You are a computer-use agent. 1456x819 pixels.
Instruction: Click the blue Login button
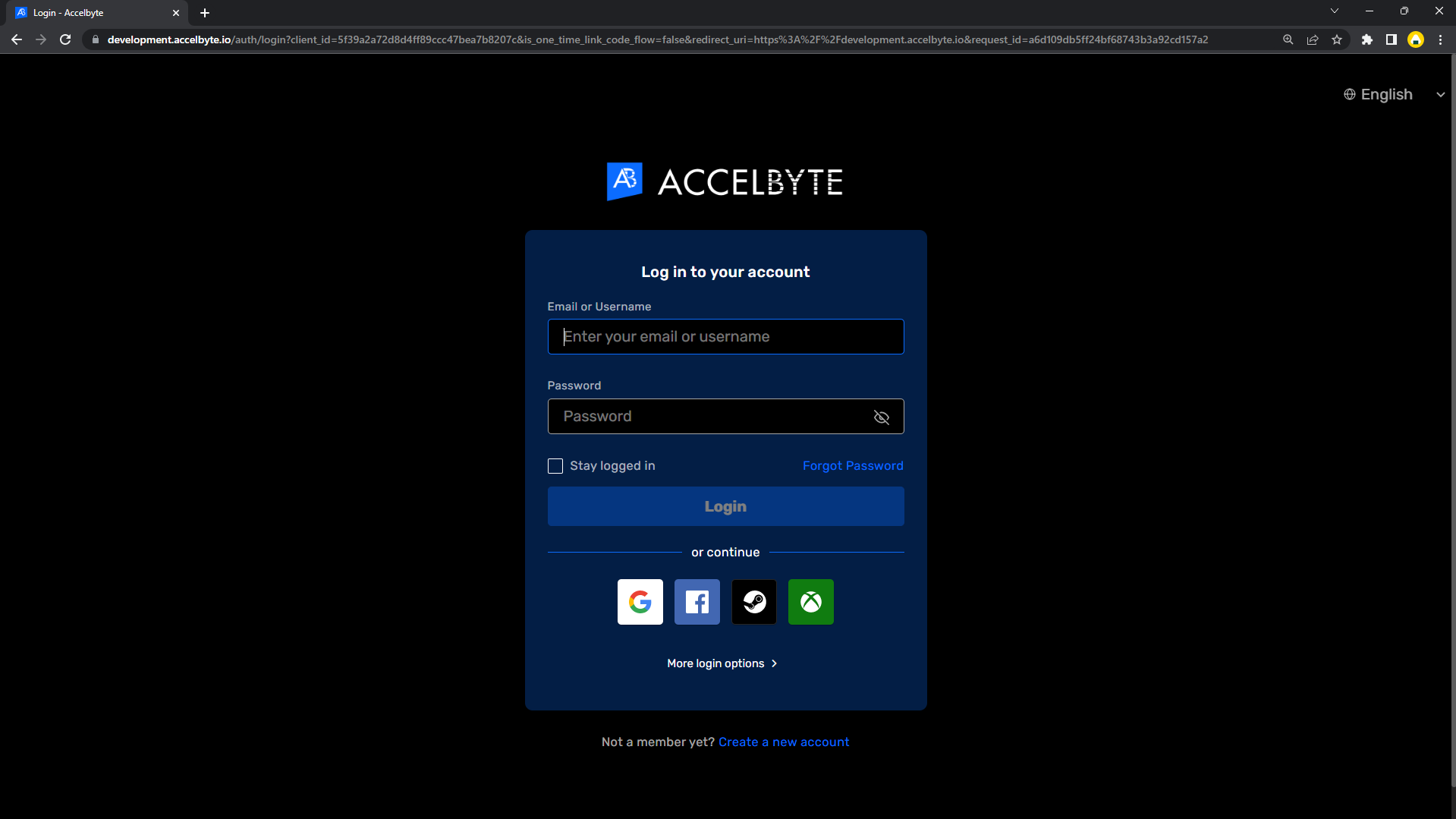[x=725, y=506]
